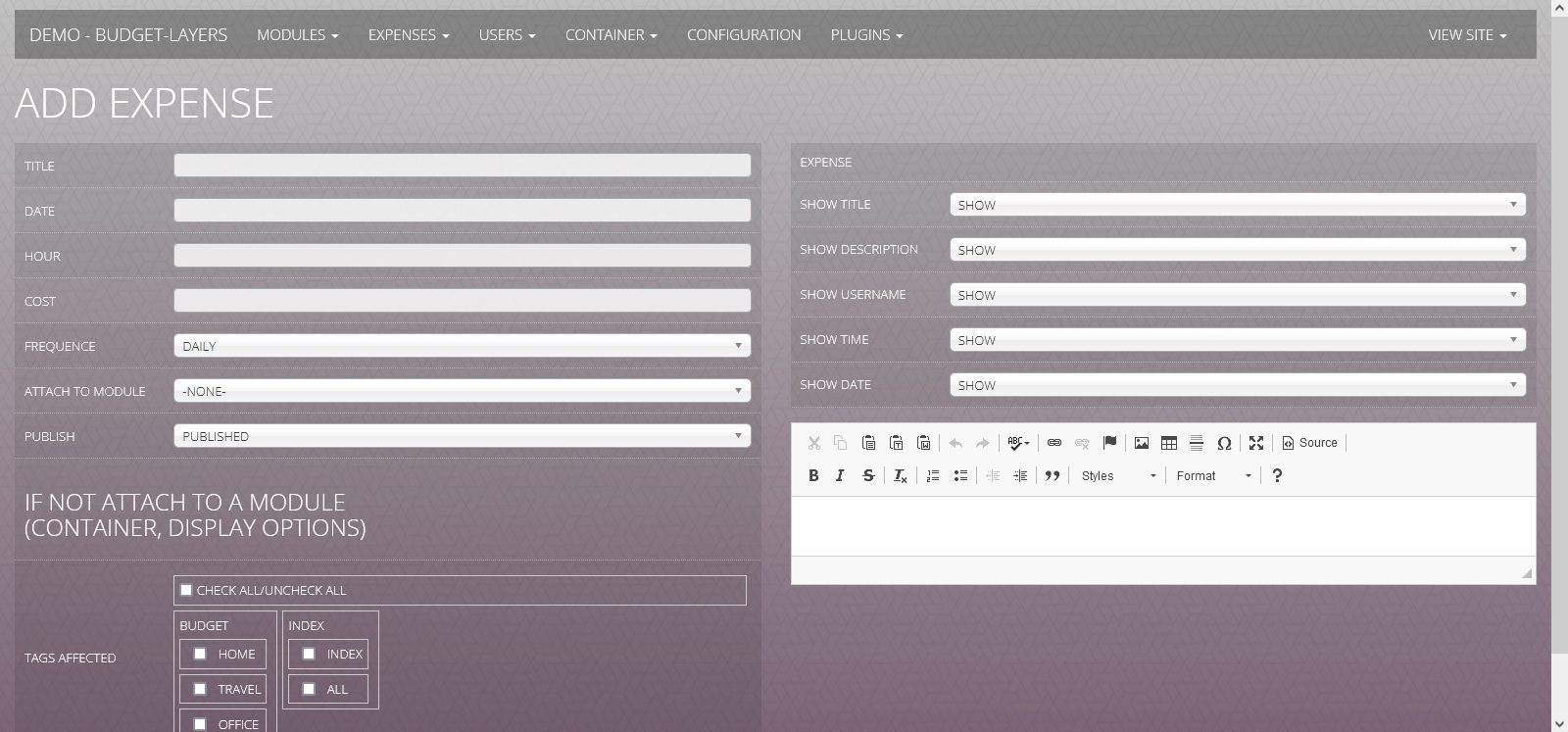This screenshot has height=732, width=1568.
Task: Open the Show Username dropdown
Action: click(1237, 295)
